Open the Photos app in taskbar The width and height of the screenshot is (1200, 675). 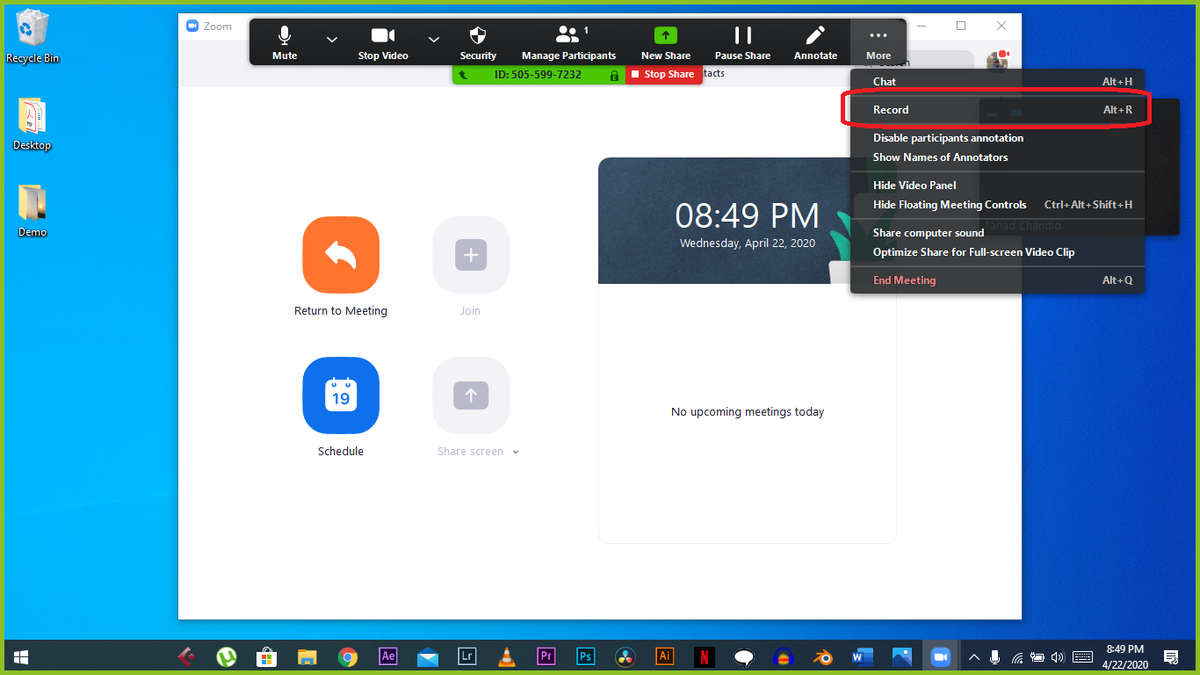(x=902, y=657)
